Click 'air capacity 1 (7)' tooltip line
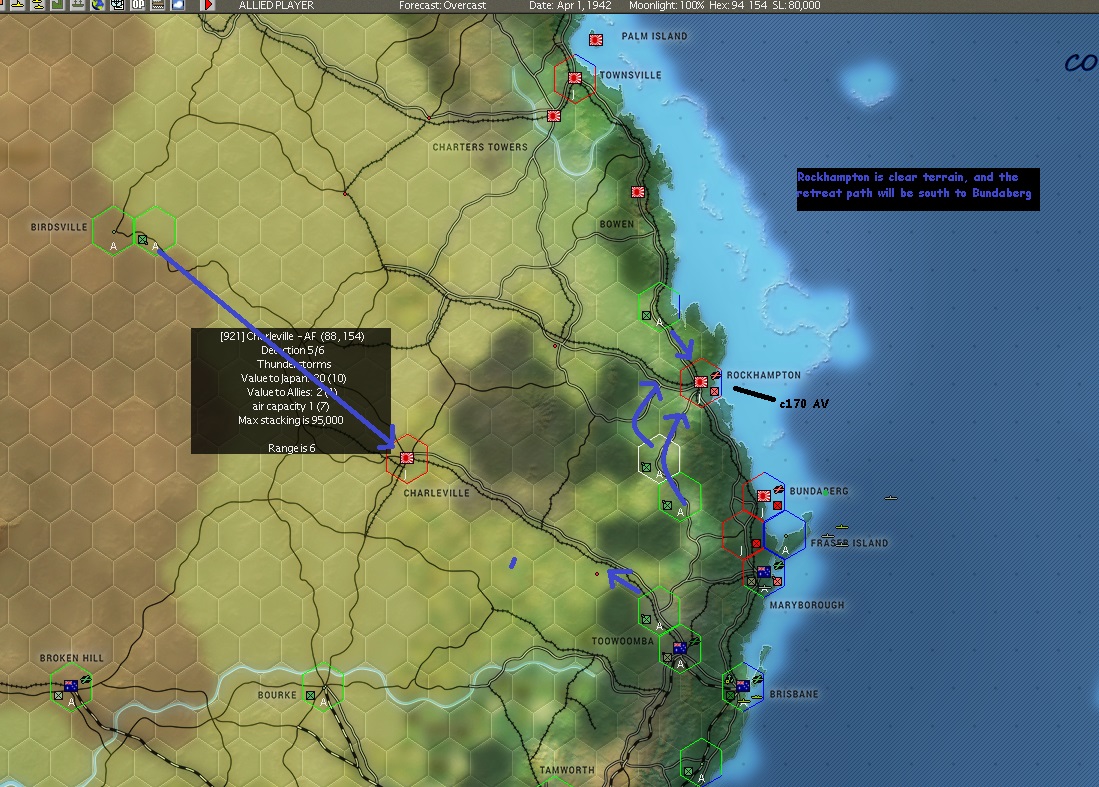1099x787 pixels. [x=291, y=406]
